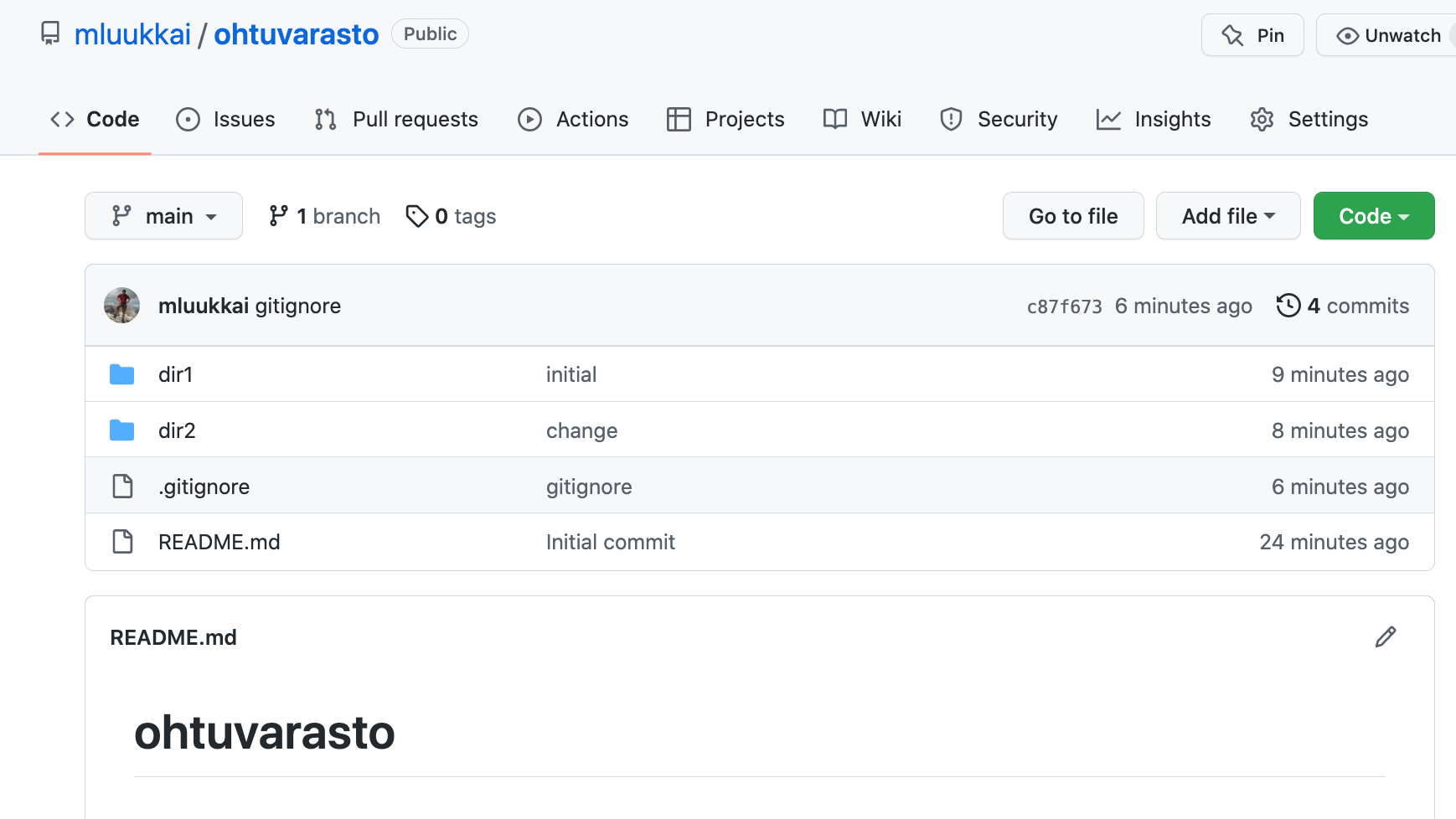
Task: Click the dir1 folder icon
Action: tap(122, 374)
